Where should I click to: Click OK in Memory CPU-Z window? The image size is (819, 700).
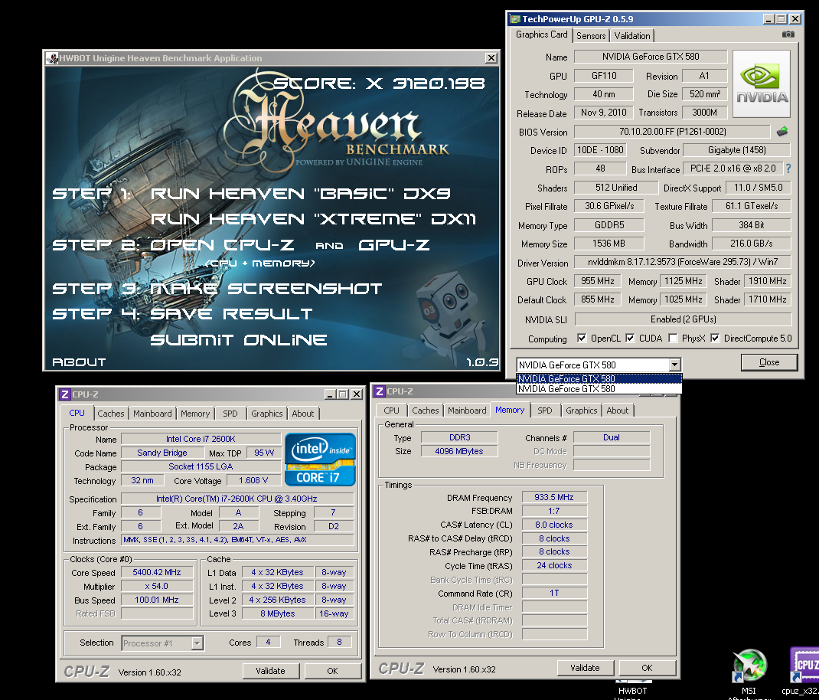pos(647,668)
